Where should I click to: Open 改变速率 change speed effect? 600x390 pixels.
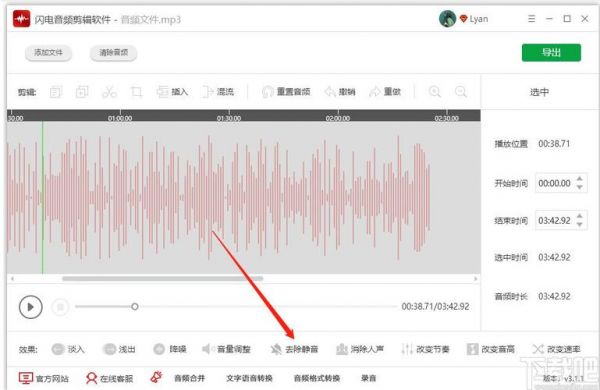coord(556,349)
